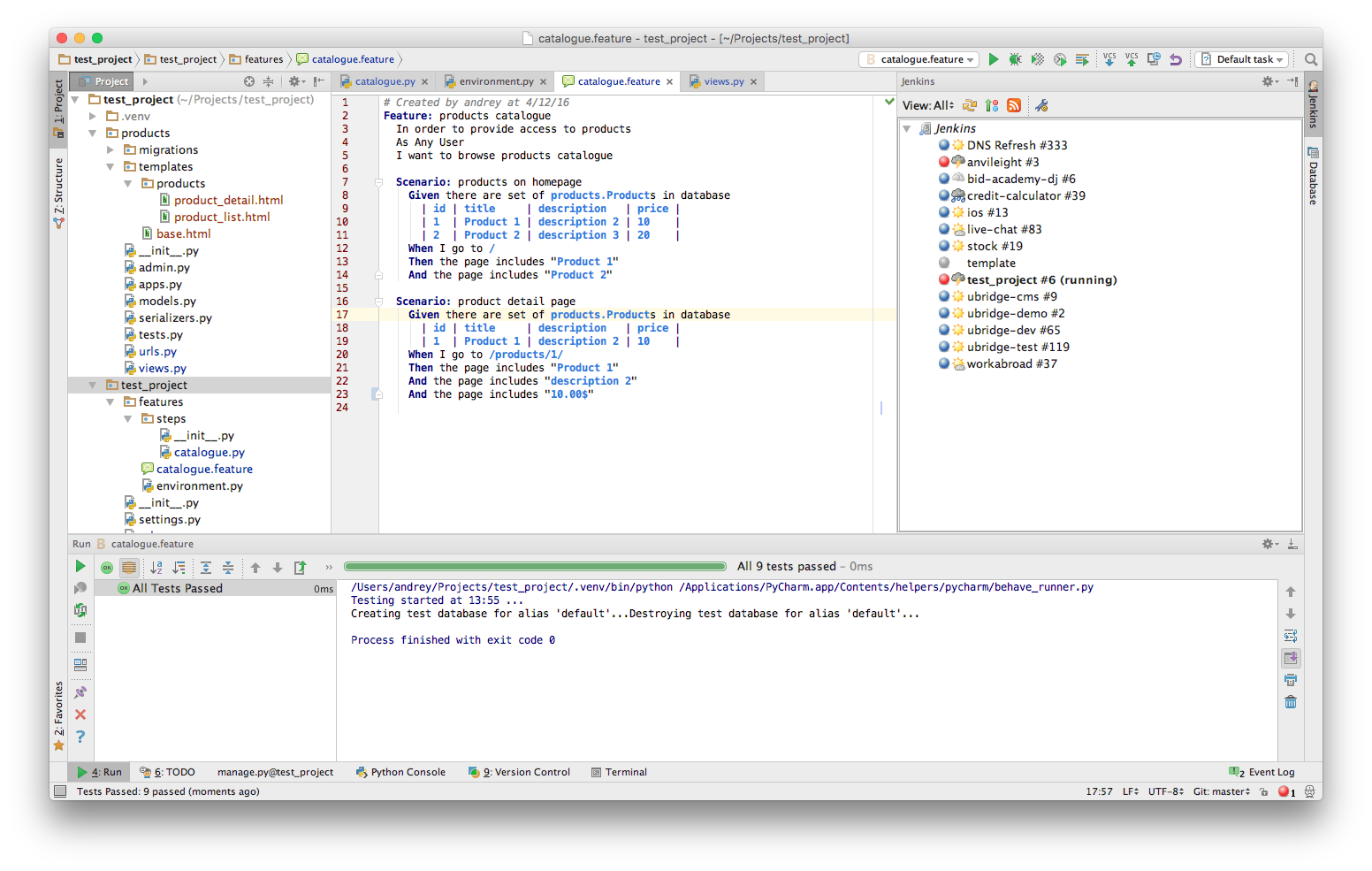Click the green test progress bar
Screen dimensions: 1372x871
tap(535, 566)
